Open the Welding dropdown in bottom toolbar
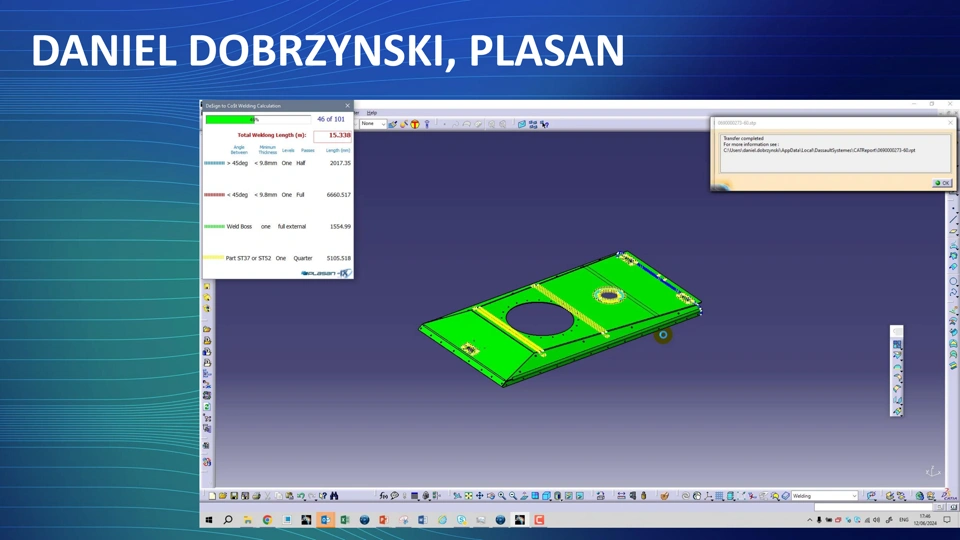960x540 pixels. 824,496
